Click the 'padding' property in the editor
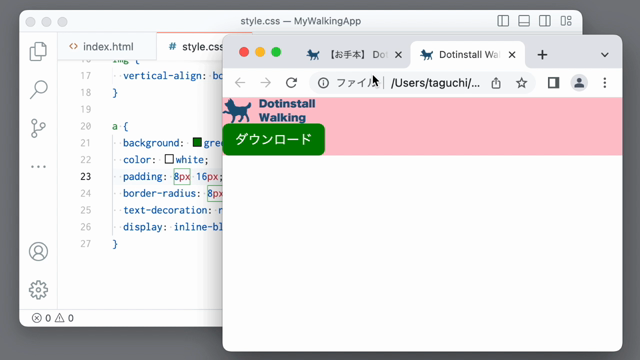The image size is (640, 360). [142, 176]
